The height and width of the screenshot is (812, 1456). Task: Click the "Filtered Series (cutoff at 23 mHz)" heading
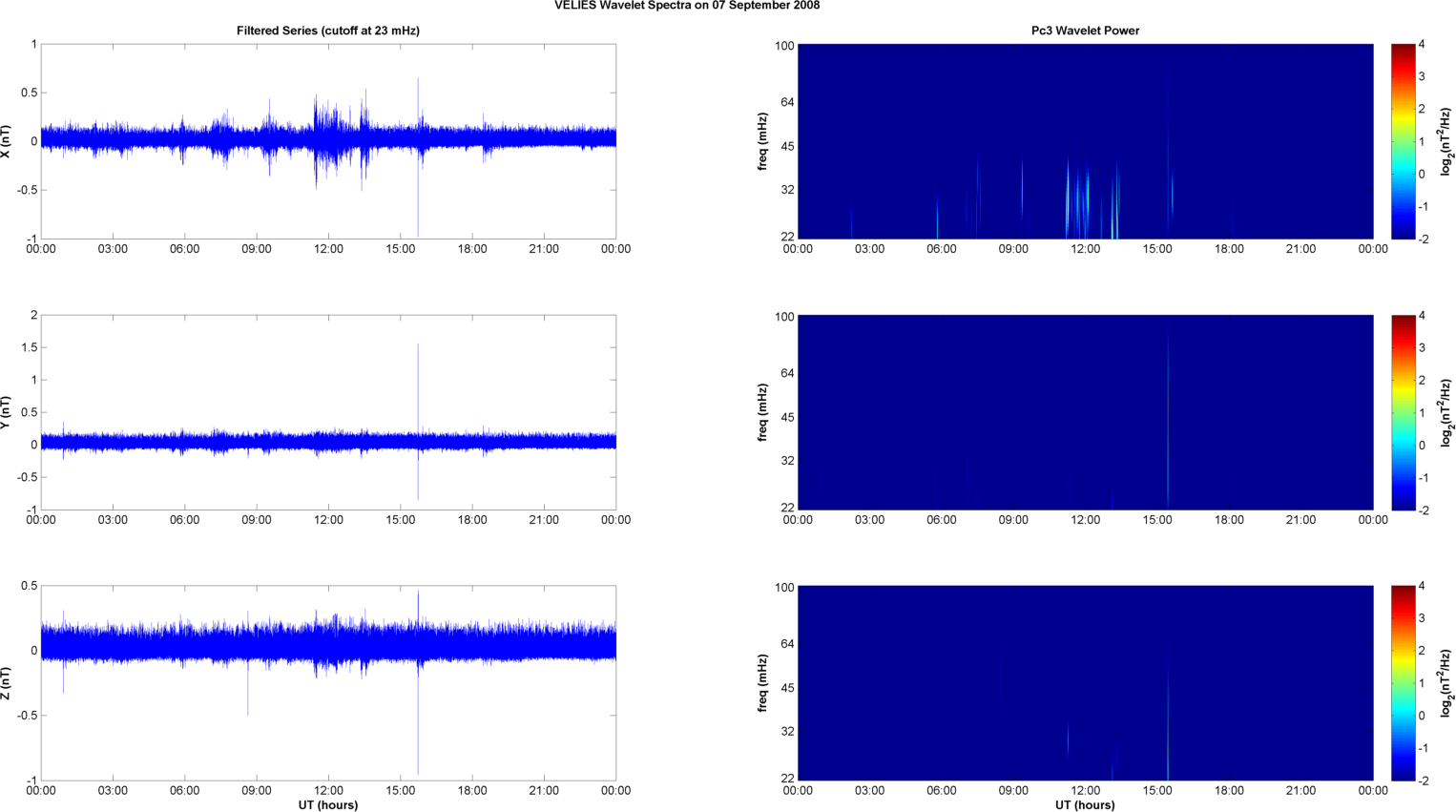(328, 31)
